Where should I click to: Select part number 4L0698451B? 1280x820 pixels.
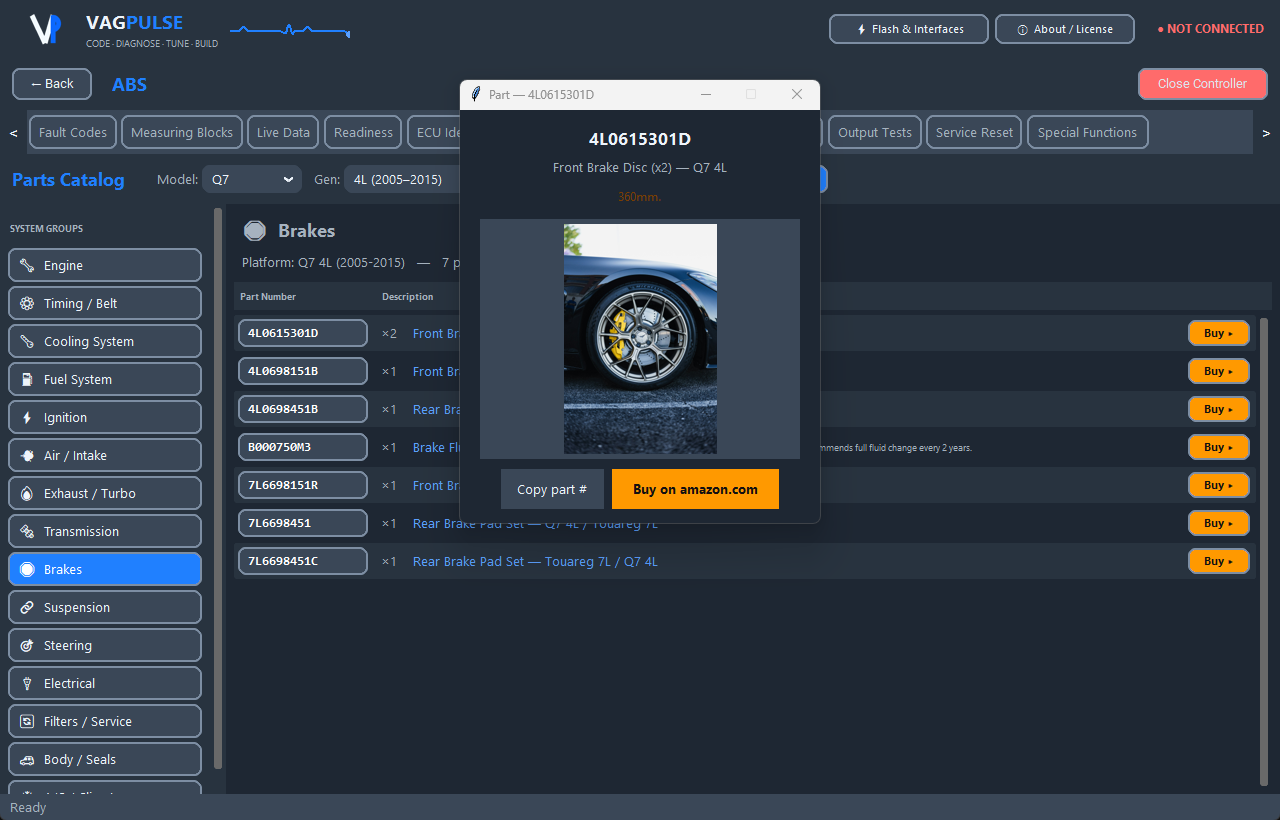[x=302, y=409]
